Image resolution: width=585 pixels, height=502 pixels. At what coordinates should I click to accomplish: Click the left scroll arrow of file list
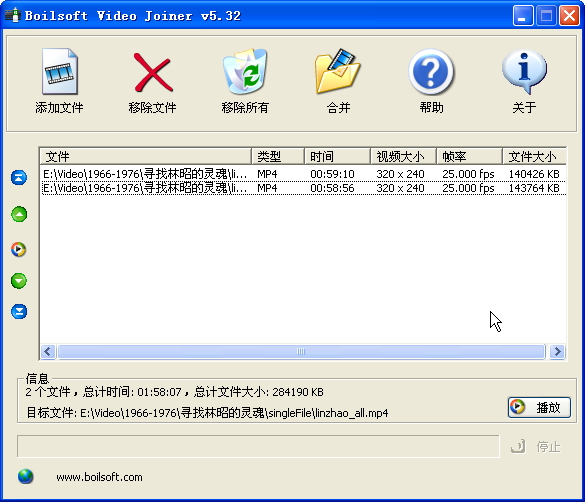[48, 351]
